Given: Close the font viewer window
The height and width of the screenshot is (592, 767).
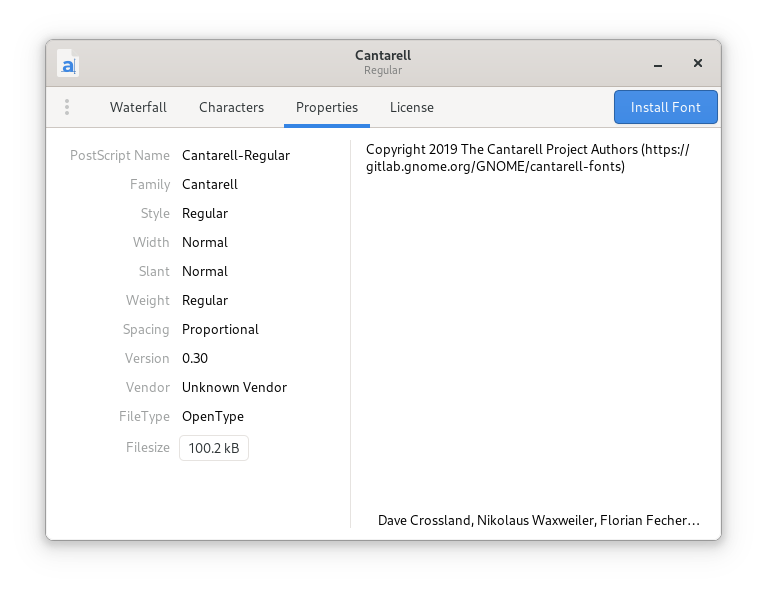Looking at the screenshot, I should [698, 64].
